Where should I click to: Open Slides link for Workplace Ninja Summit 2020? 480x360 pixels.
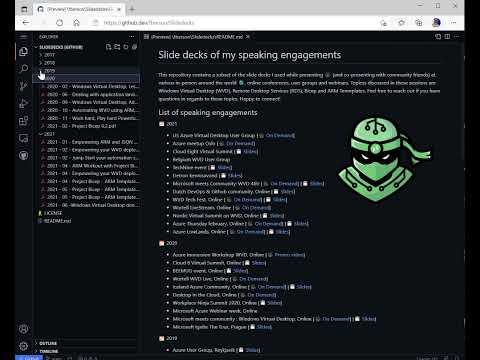tap(274, 303)
